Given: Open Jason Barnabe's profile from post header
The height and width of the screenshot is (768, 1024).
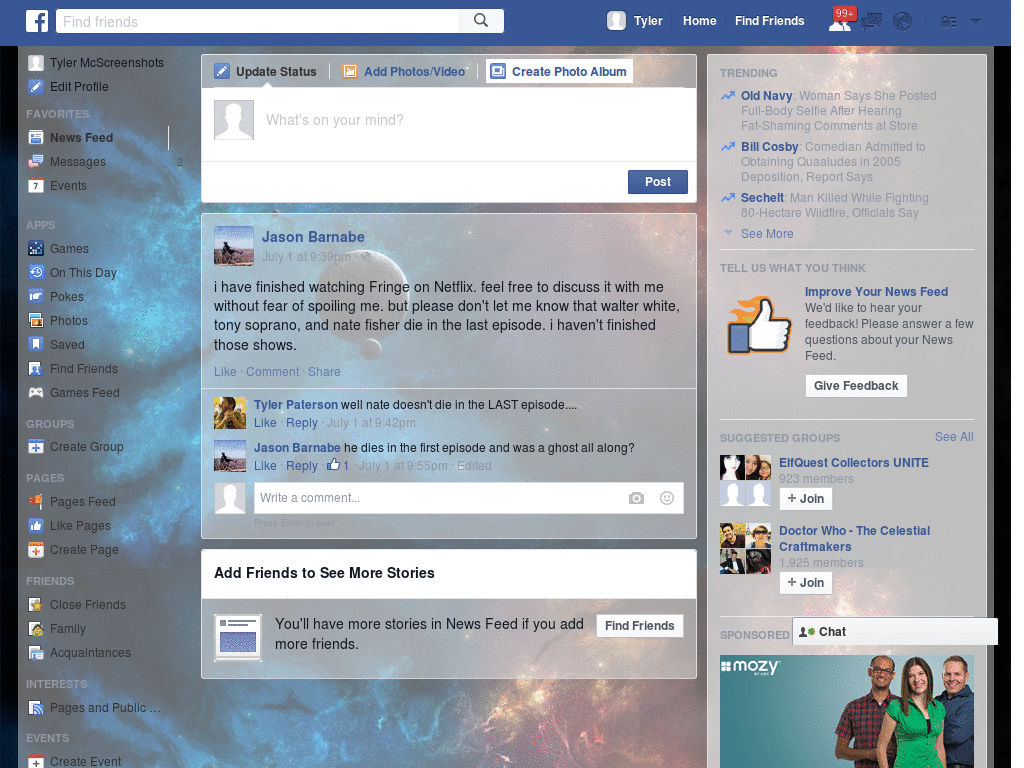Looking at the screenshot, I should click(313, 237).
